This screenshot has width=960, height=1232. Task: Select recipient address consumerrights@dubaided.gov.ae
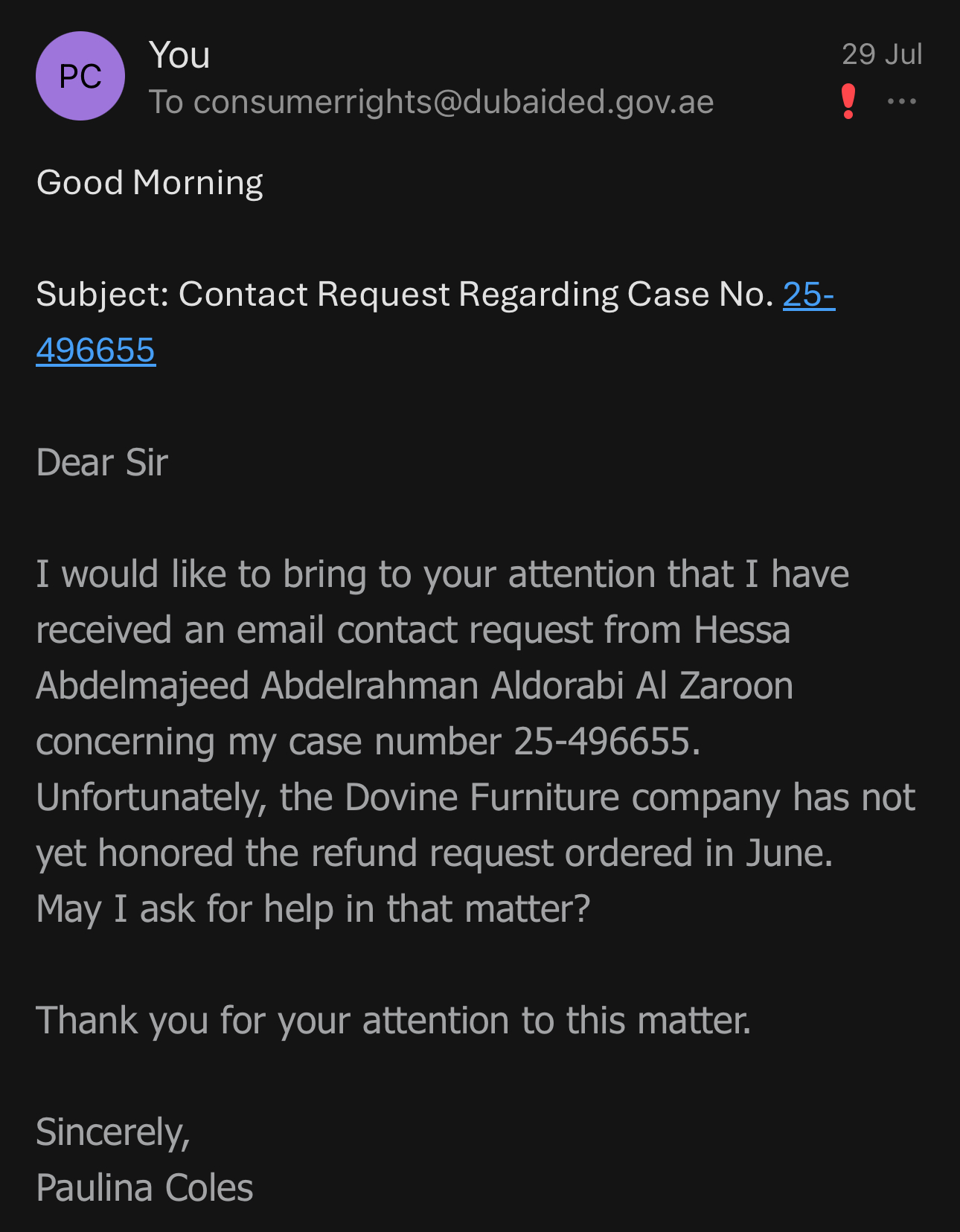[x=453, y=102]
